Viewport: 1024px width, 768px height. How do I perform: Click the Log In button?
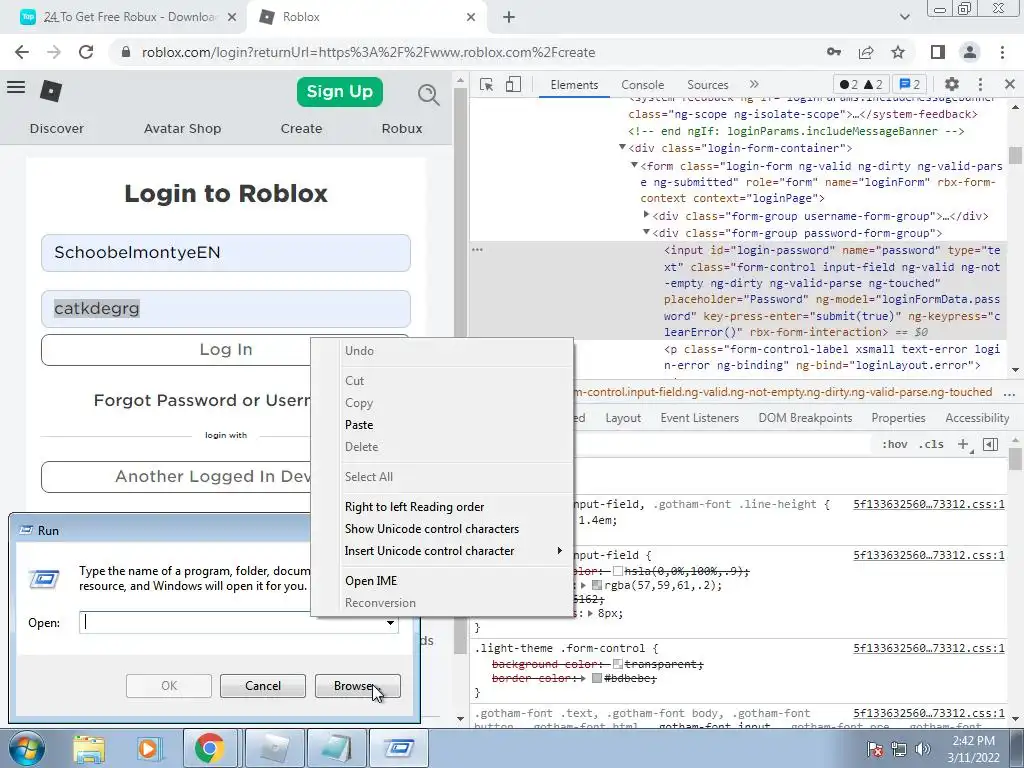pos(225,350)
